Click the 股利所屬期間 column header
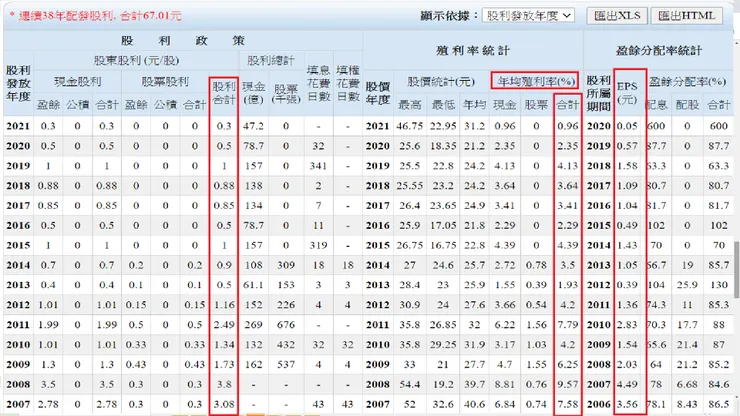 tap(598, 93)
